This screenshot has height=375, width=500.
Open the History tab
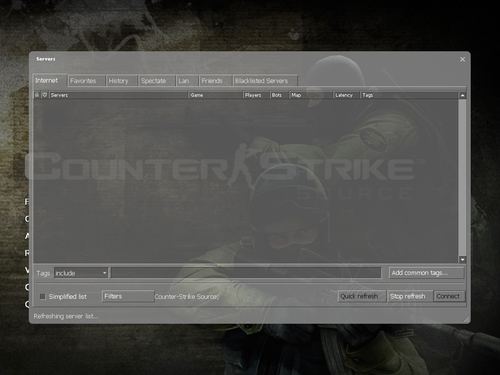coord(122,81)
